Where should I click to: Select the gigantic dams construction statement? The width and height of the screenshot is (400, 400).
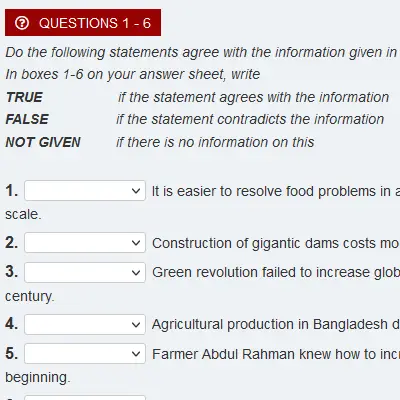[276, 243]
